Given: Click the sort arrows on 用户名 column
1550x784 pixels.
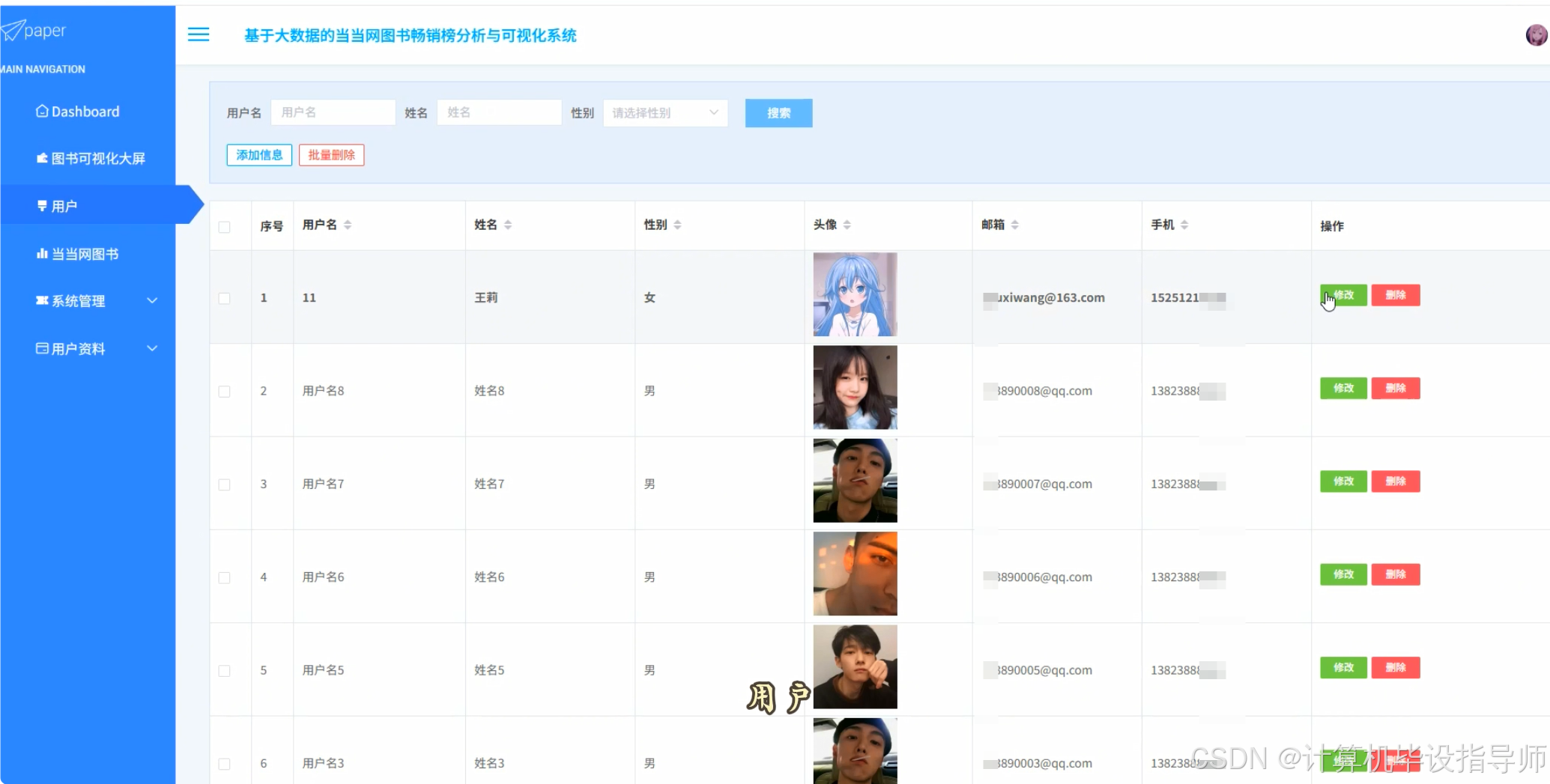Looking at the screenshot, I should point(348,224).
